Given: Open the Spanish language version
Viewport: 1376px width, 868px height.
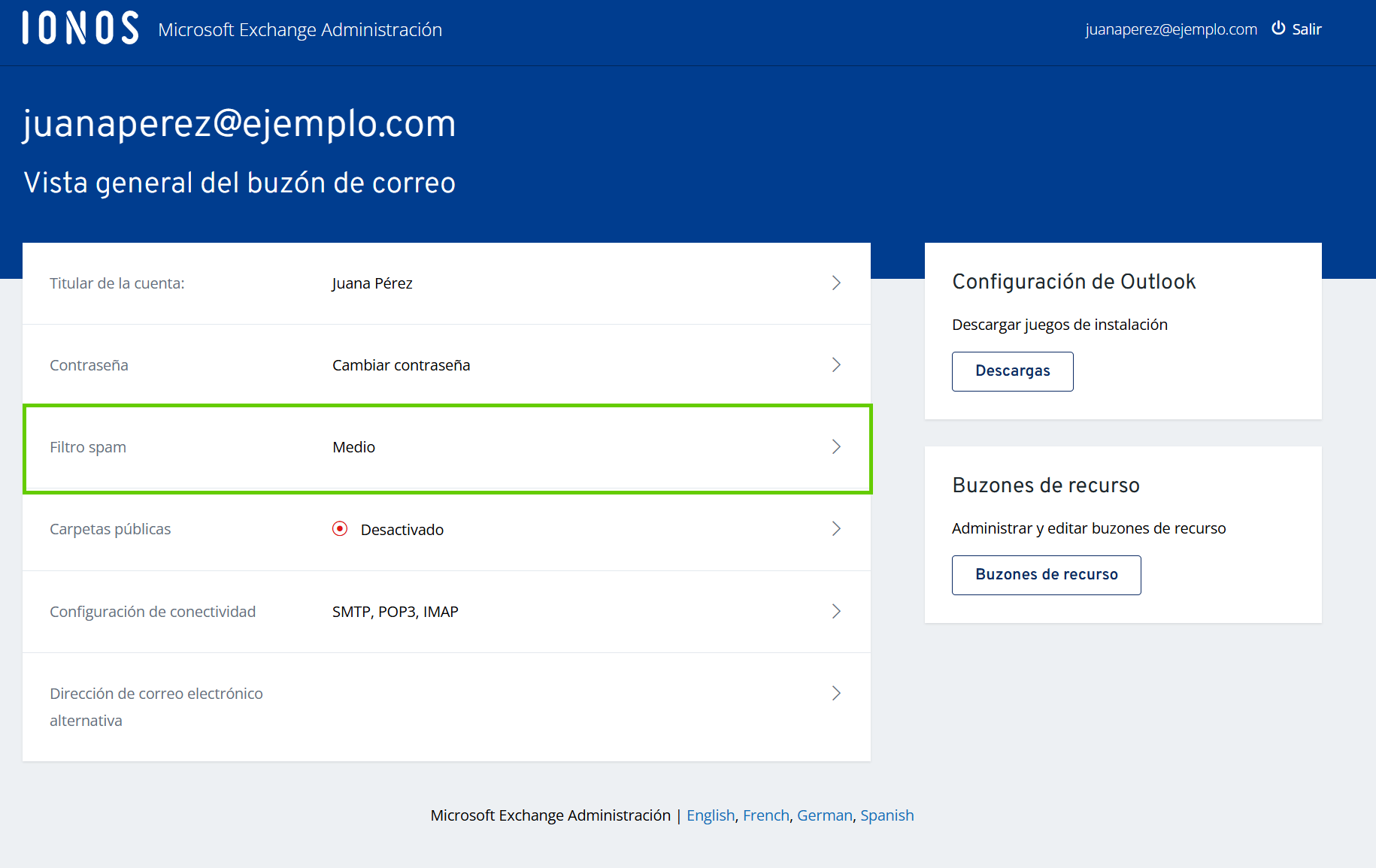Looking at the screenshot, I should point(887,815).
